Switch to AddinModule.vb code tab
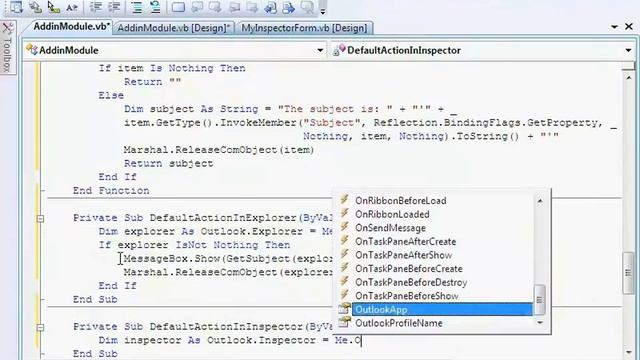 point(71,27)
